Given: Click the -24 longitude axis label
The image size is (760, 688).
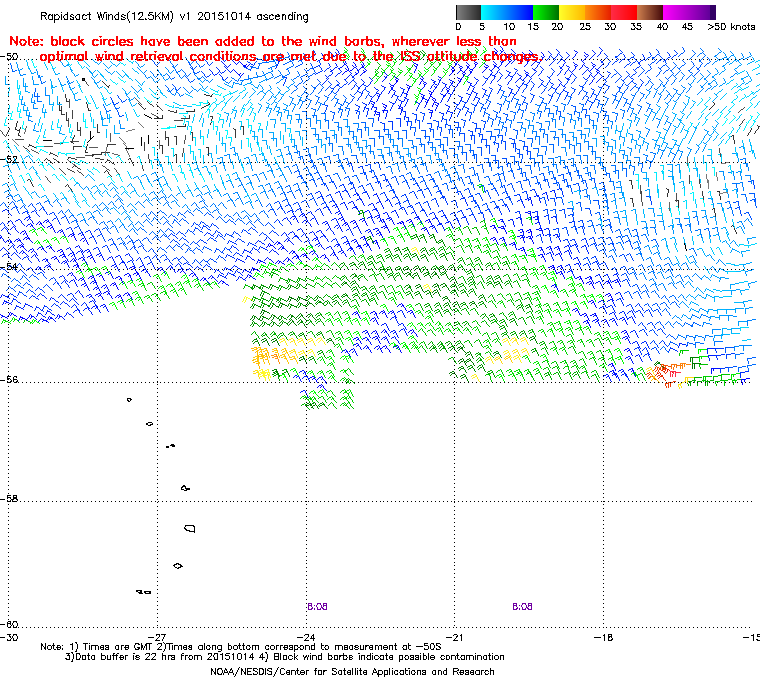Looking at the screenshot, I should point(306,637).
